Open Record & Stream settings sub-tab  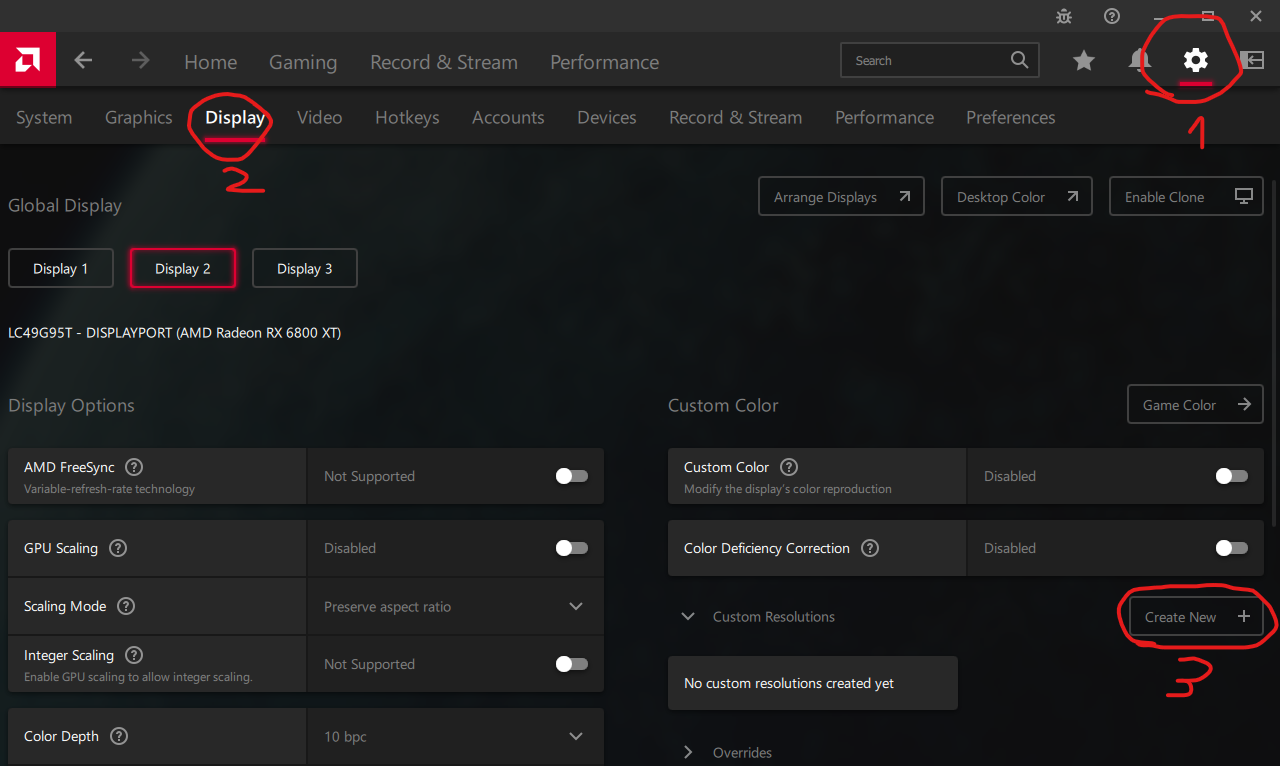[736, 118]
